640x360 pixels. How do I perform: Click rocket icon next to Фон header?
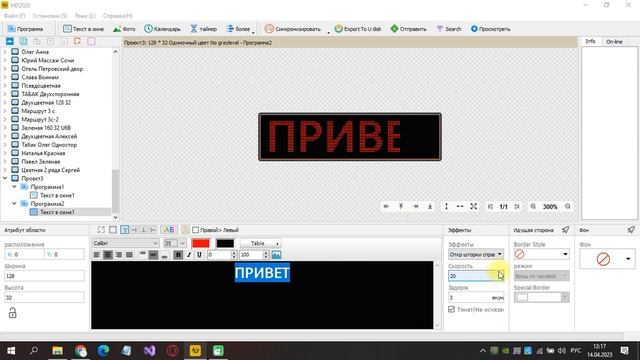point(631,230)
